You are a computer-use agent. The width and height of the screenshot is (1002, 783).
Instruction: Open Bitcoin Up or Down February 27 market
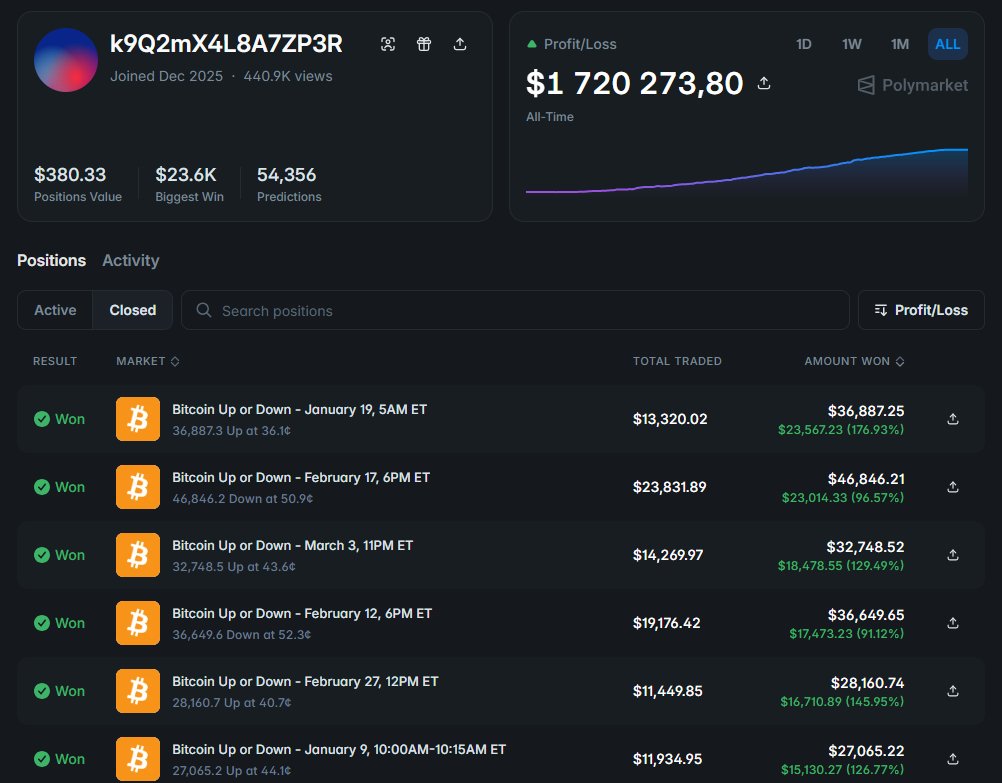[305, 681]
